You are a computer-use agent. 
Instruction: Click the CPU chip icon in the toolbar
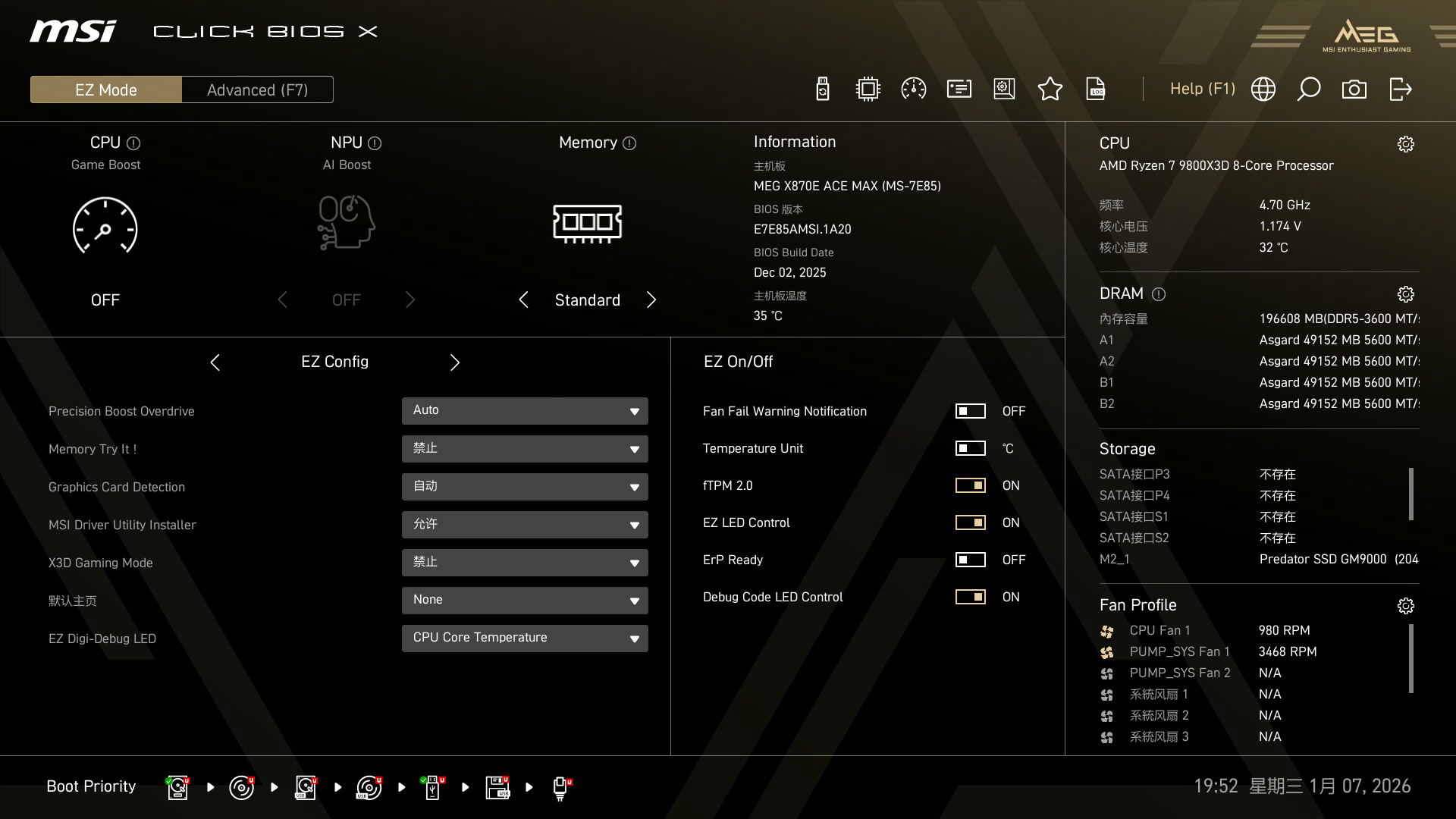(868, 89)
